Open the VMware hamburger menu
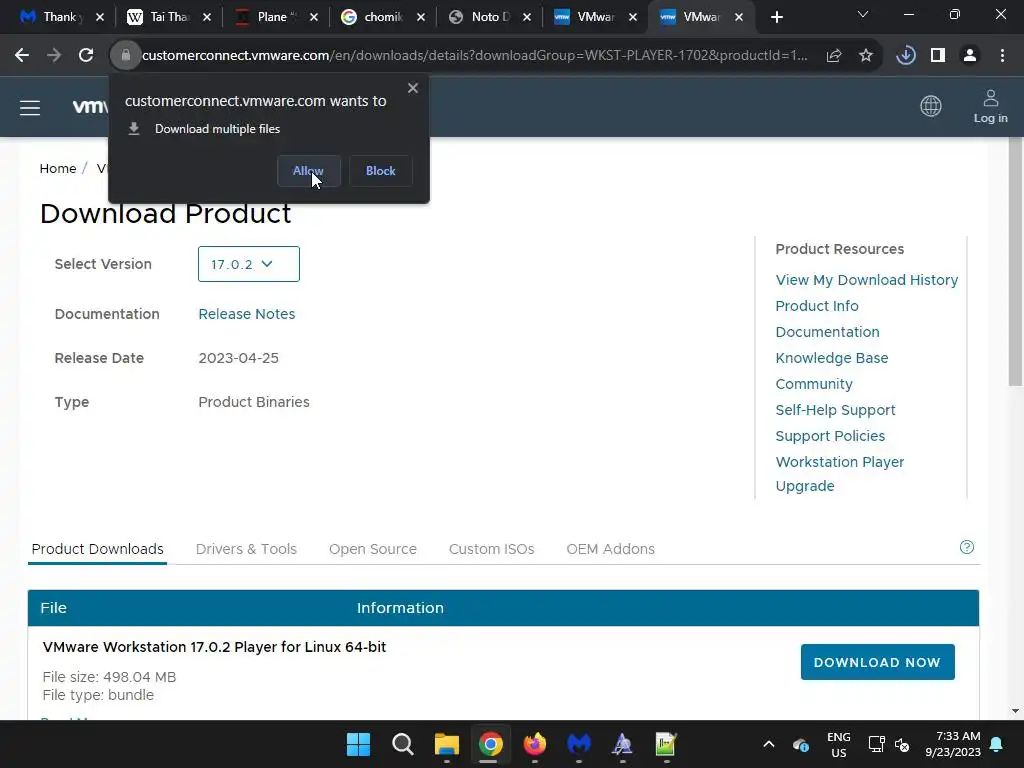Screen dimensions: 1024x768 pyautogui.click(x=30, y=108)
